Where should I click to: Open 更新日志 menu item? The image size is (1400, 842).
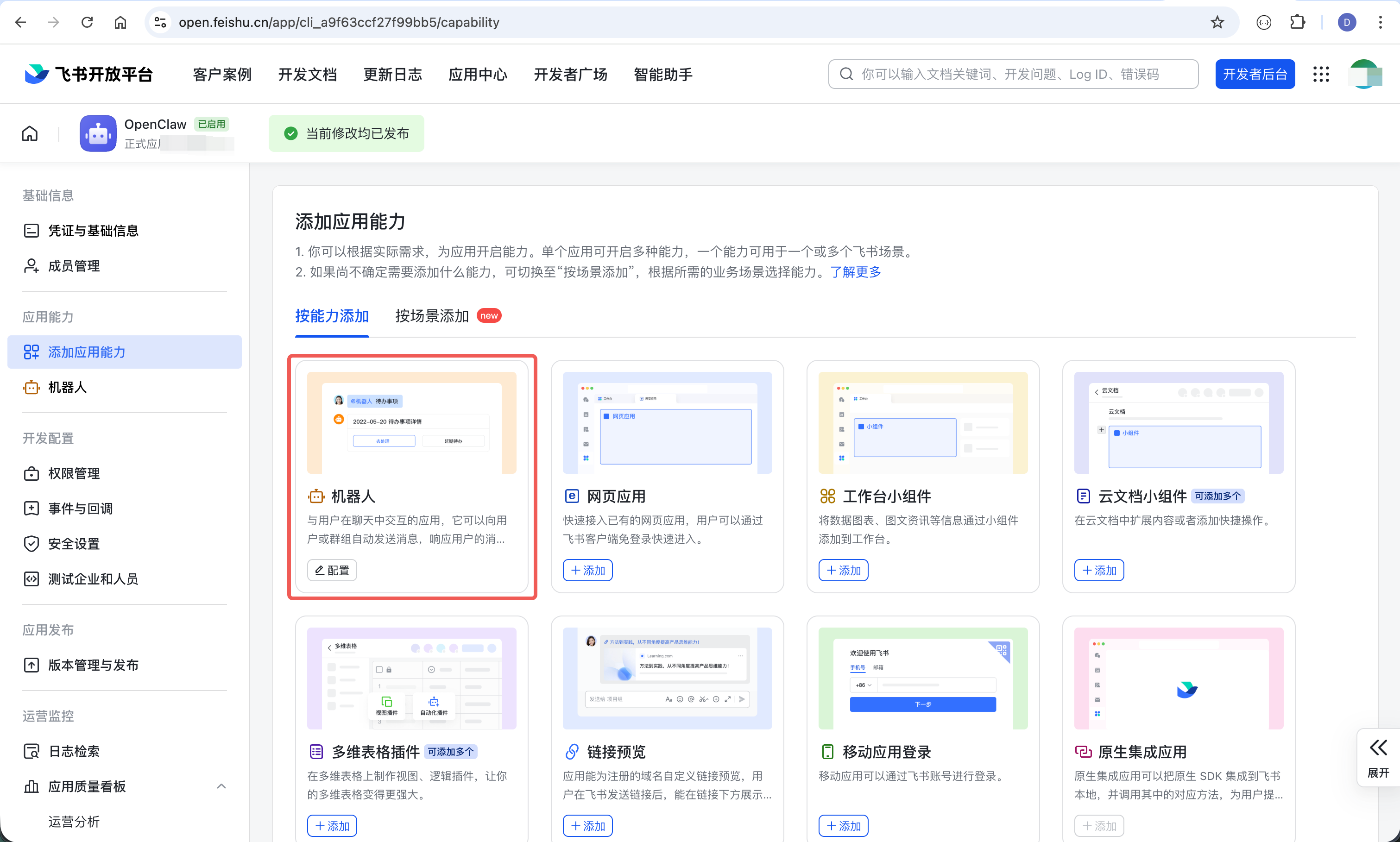pyautogui.click(x=393, y=74)
